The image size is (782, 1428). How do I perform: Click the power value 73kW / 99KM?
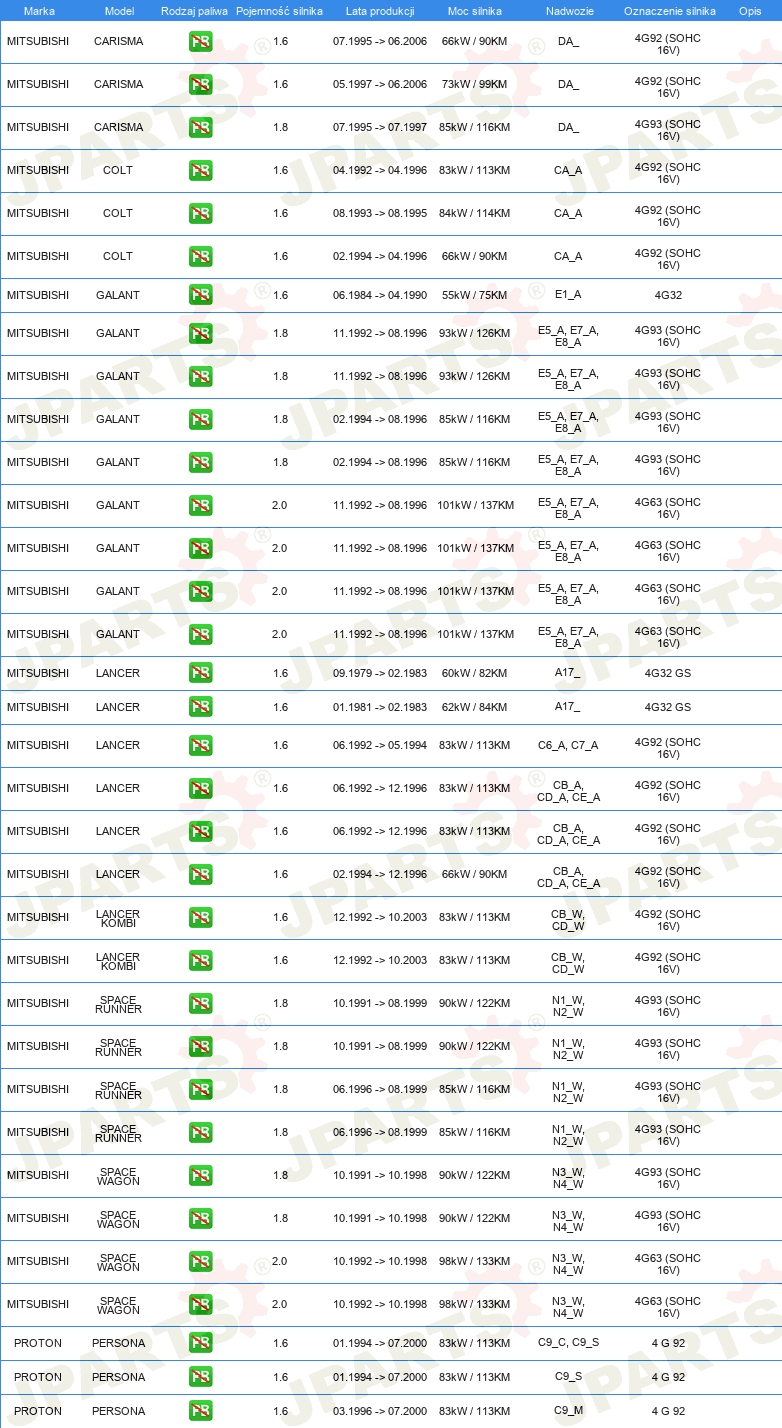pos(475,85)
